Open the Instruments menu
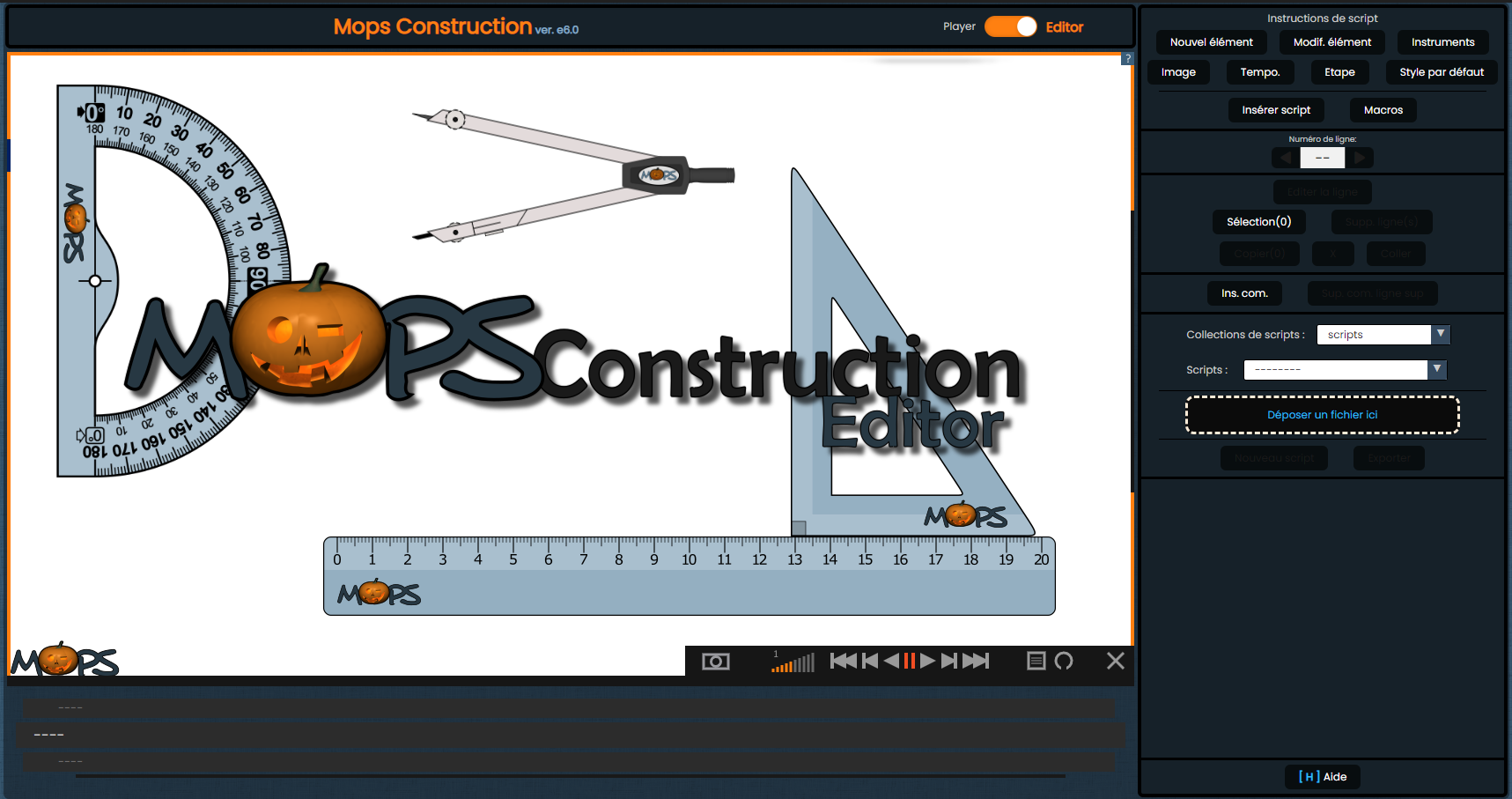The image size is (1512, 799). [1442, 42]
